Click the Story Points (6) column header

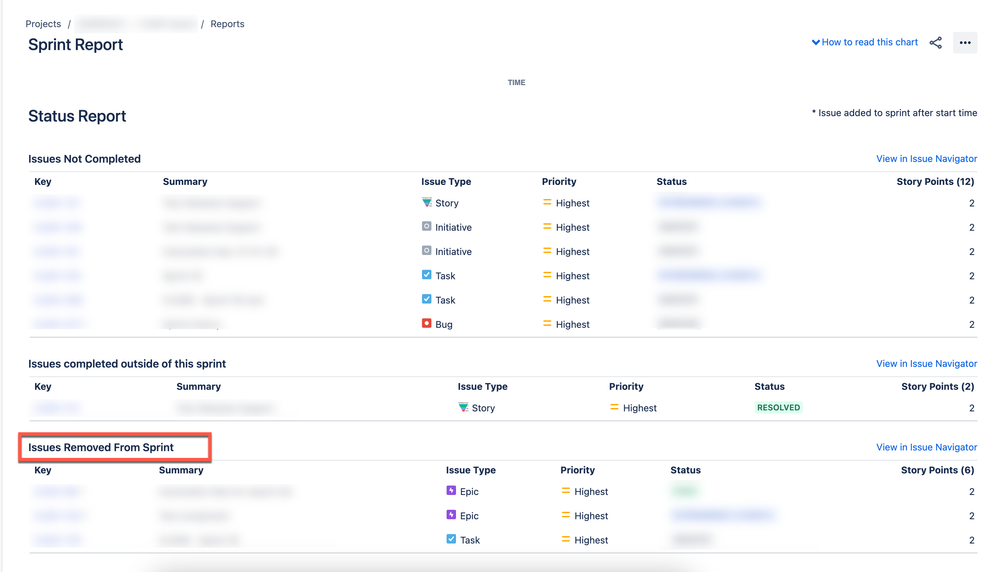tap(937, 470)
